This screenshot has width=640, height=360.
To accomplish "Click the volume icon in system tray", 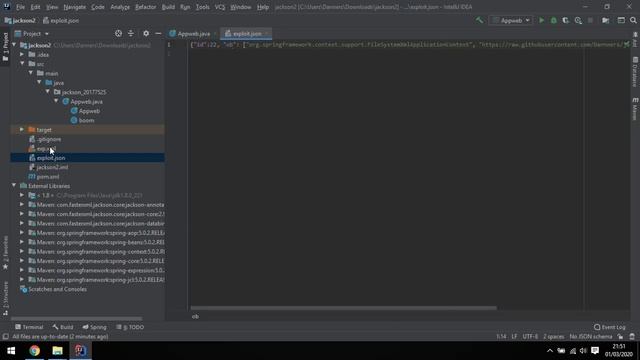I will click(583, 351).
